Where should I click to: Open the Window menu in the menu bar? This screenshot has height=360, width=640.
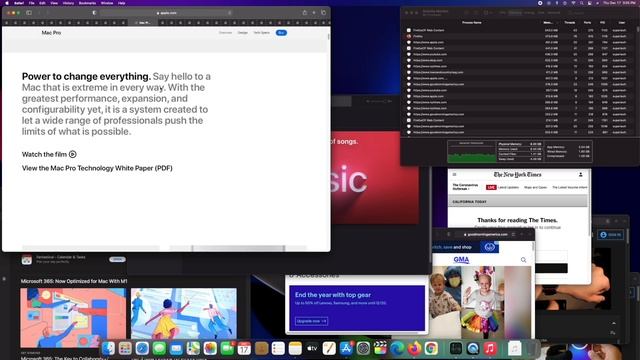click(x=107, y=3)
